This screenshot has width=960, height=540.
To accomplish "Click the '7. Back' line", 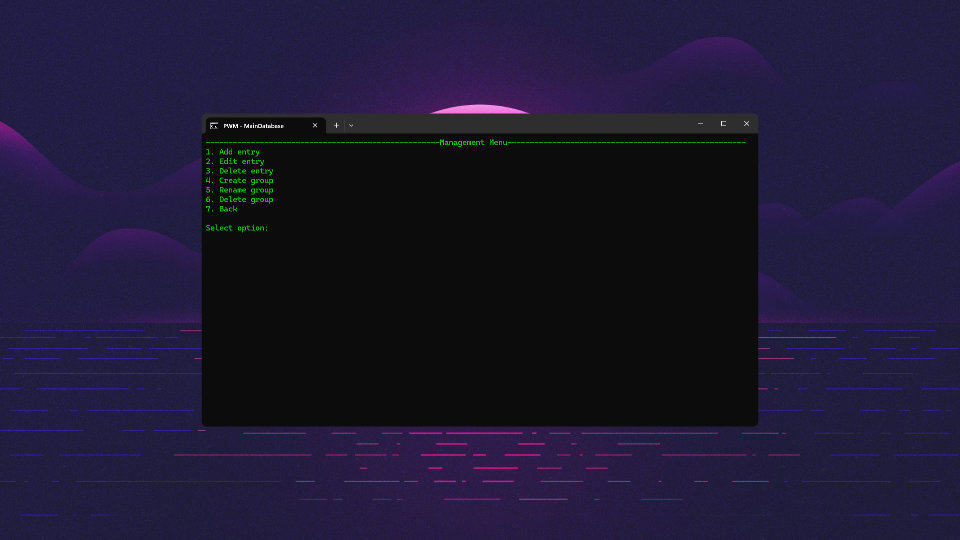I will [x=222, y=209].
